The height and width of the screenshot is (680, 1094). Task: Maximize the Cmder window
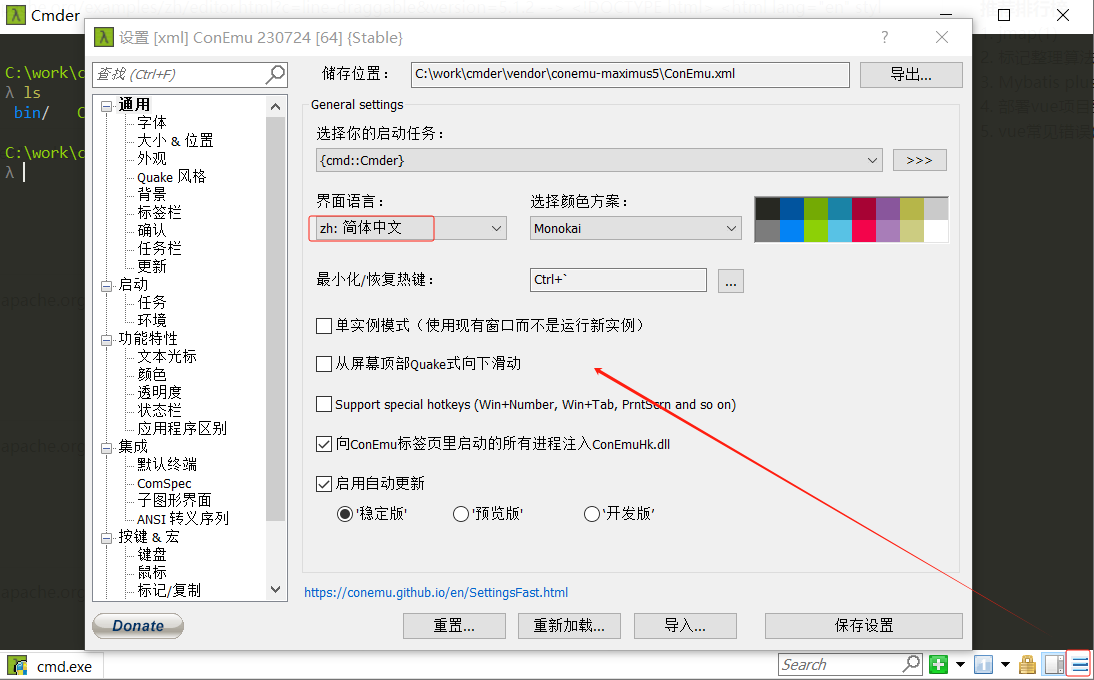1004,15
